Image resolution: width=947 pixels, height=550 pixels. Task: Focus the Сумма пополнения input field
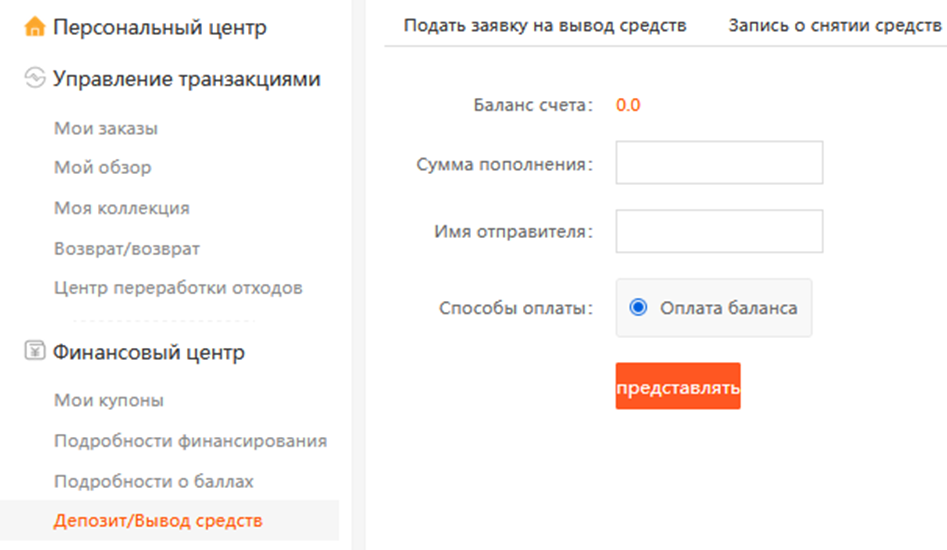(x=719, y=163)
